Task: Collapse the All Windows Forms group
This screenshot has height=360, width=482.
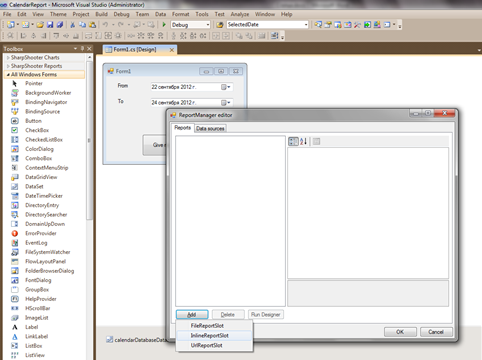Action: (8, 75)
